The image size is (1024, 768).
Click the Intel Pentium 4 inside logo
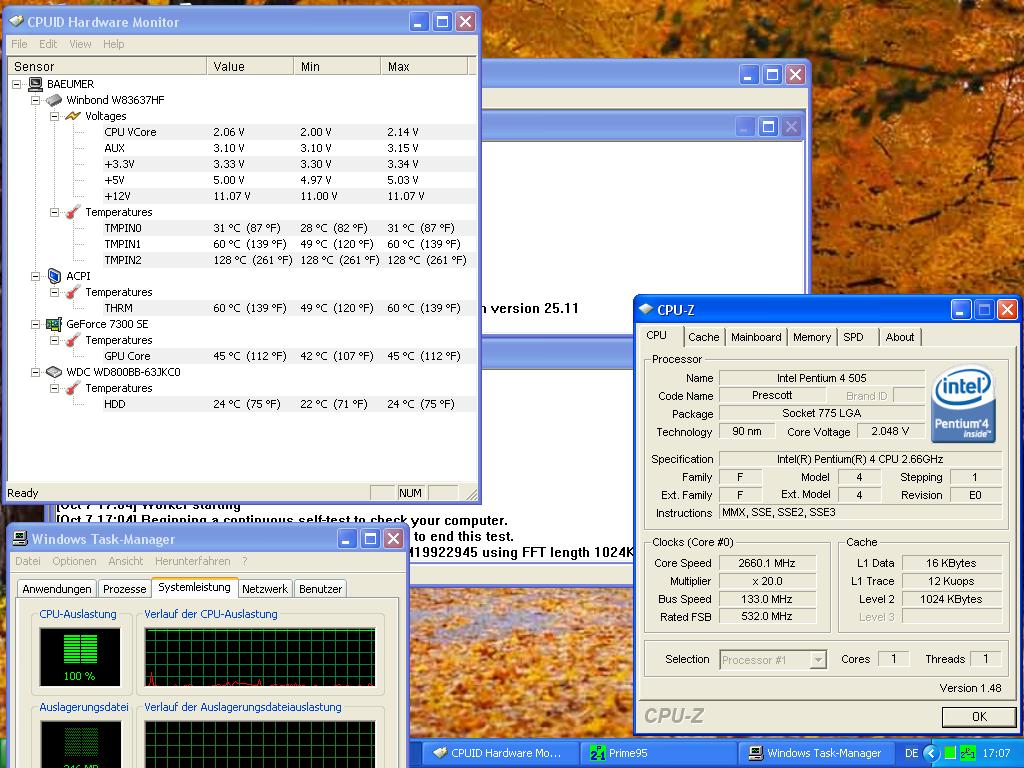963,404
